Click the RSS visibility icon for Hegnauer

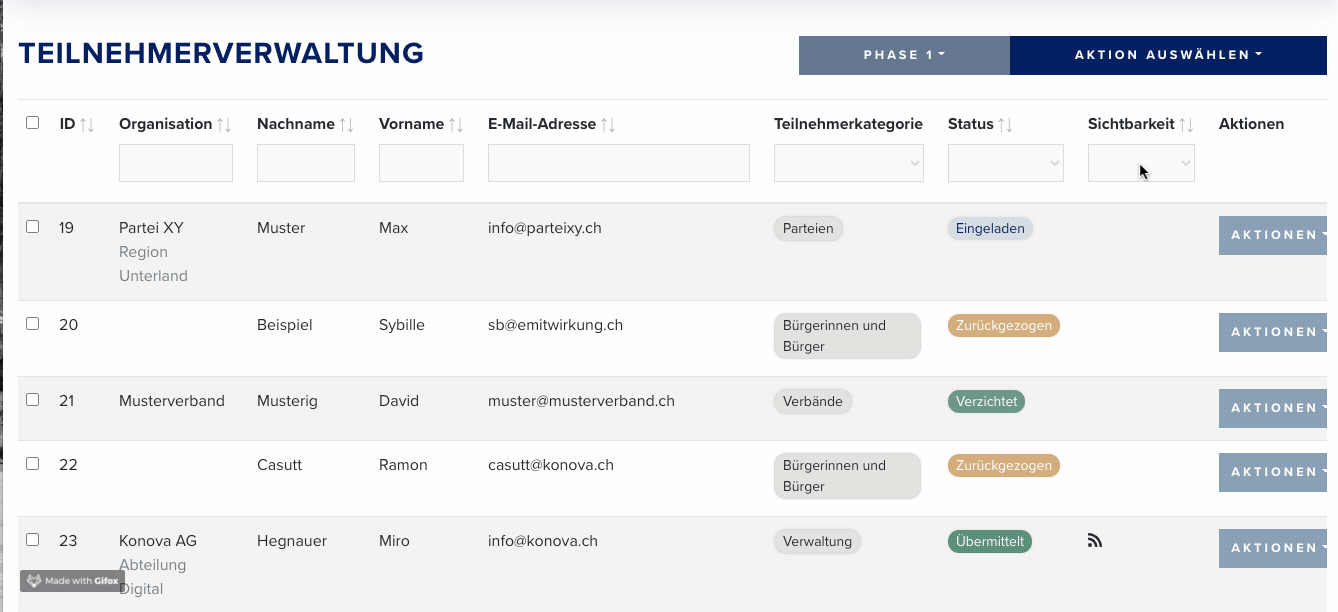1094,541
